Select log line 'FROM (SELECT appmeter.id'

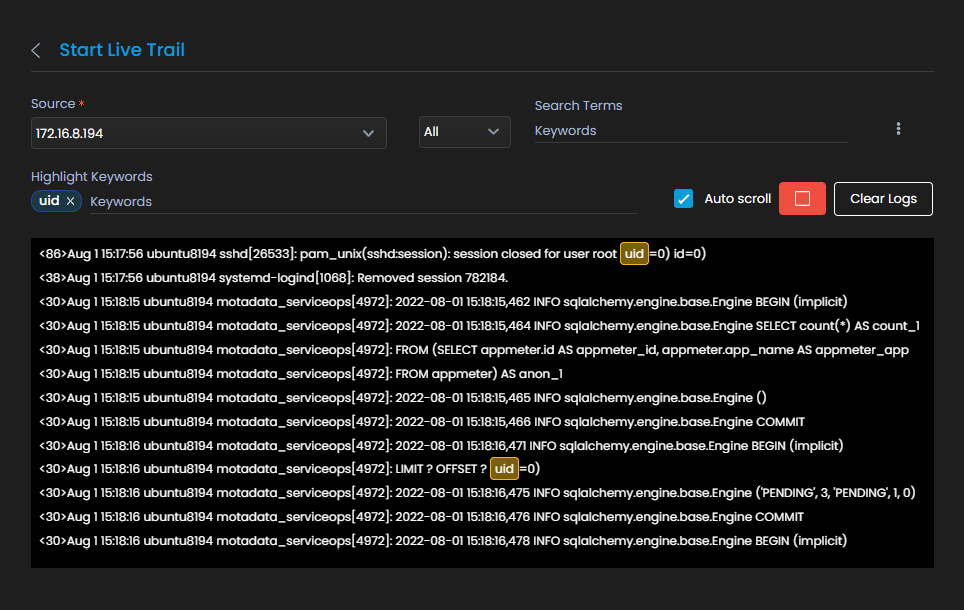pos(474,350)
